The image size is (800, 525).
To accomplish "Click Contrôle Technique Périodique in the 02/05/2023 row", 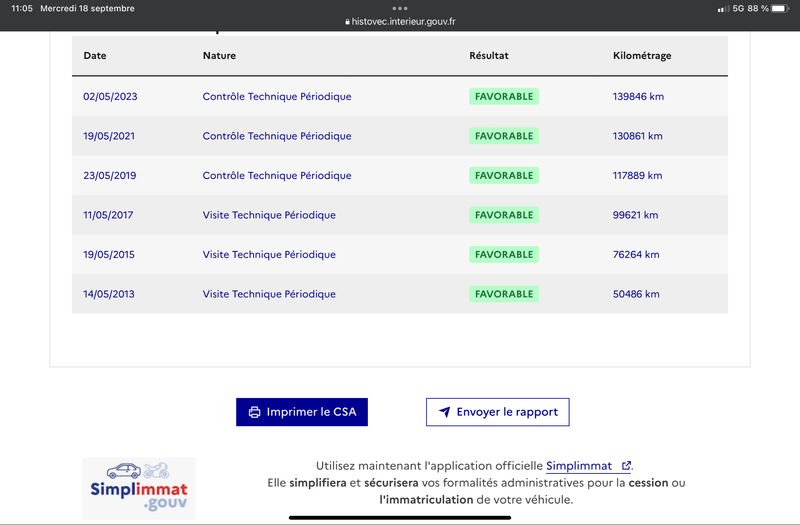I will pos(277,96).
